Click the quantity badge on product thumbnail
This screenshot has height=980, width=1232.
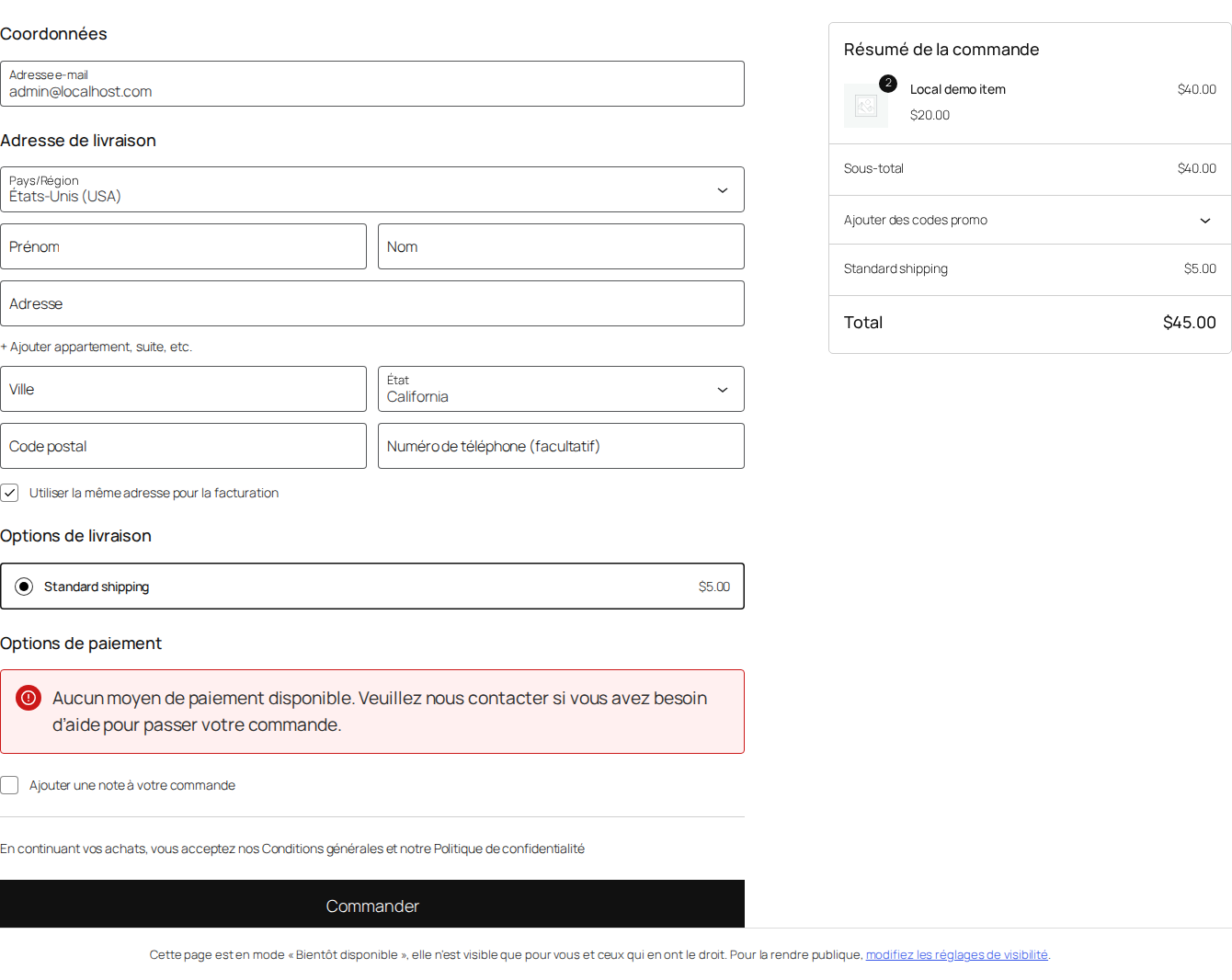[x=888, y=84]
